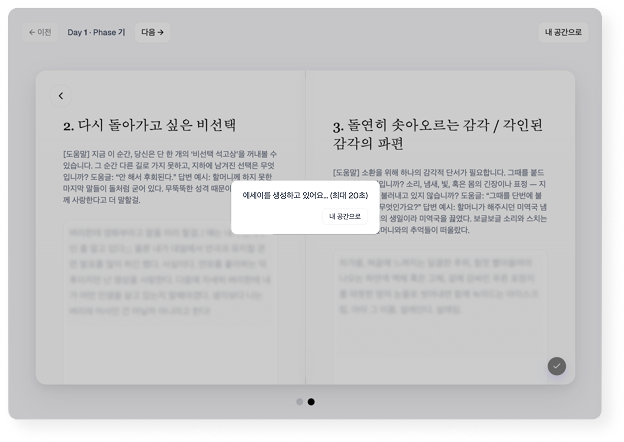Click the '비선택' word in left heading

point(213,126)
